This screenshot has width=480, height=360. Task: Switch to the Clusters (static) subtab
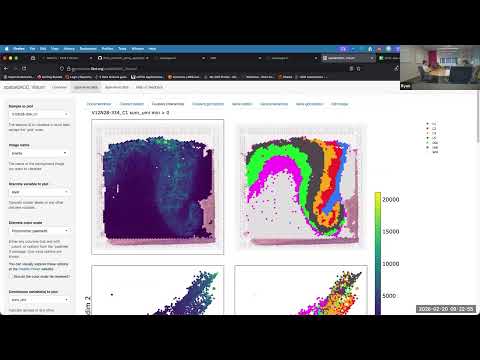click(132, 104)
